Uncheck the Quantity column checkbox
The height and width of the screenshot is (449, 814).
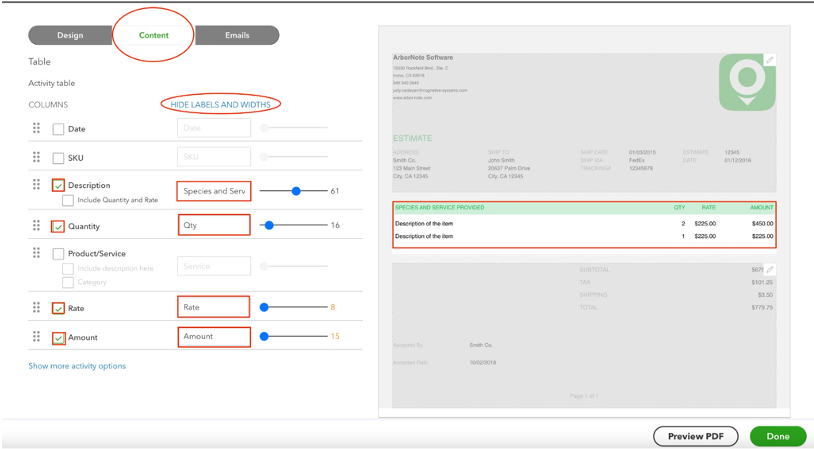tap(58, 226)
